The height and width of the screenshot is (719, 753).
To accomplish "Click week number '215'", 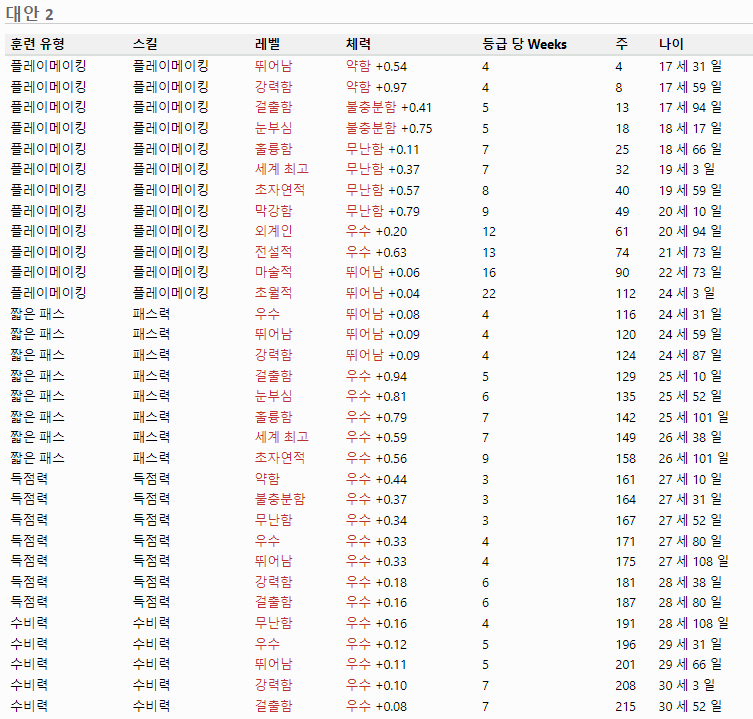I will (626, 707).
